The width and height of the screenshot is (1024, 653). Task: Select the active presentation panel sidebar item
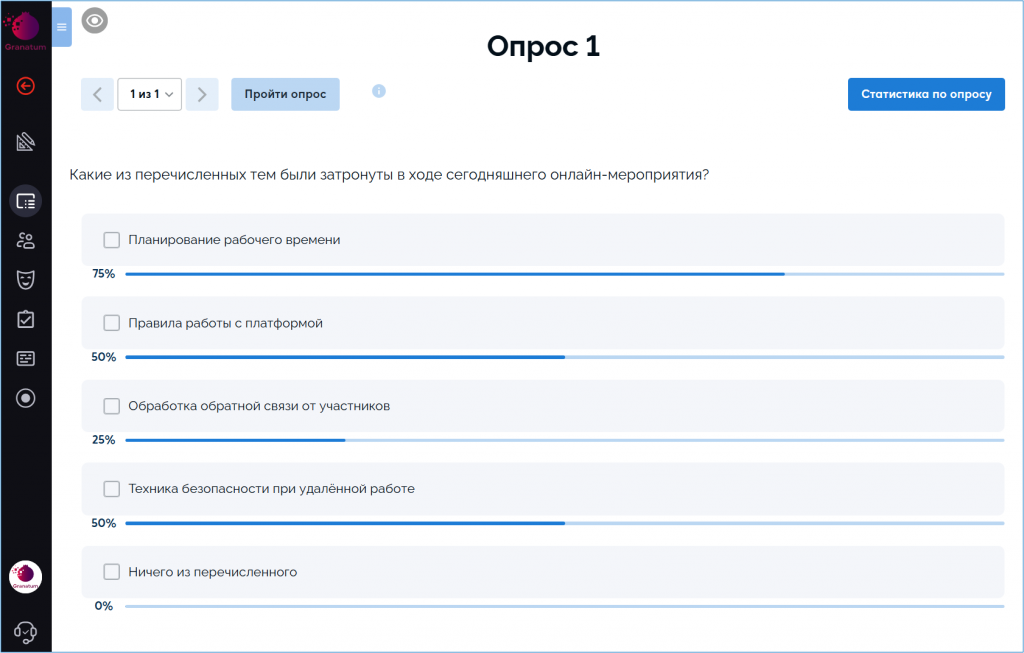pyautogui.click(x=26, y=201)
